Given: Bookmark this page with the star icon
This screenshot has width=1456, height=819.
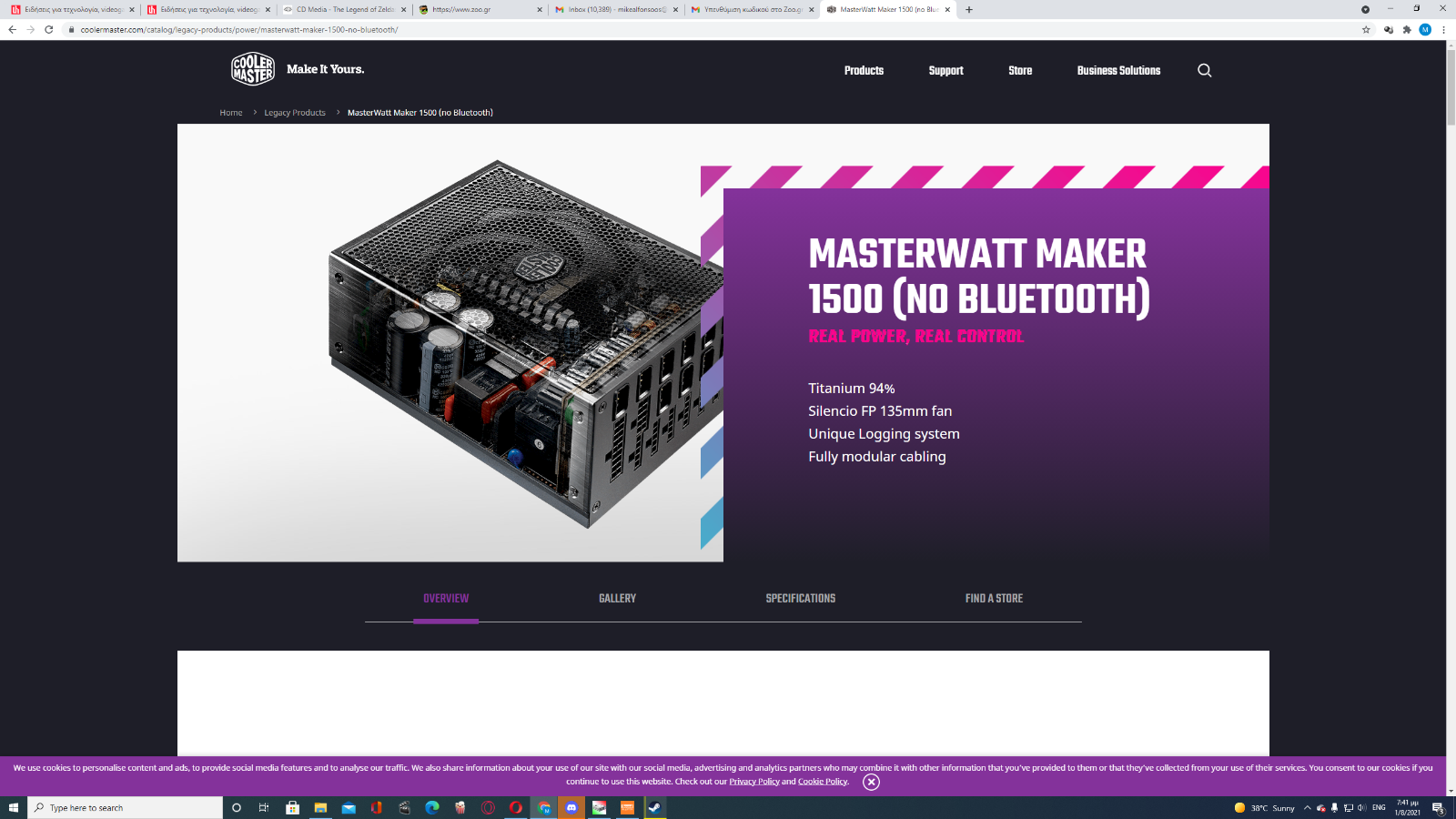Looking at the screenshot, I should click(x=1366, y=29).
